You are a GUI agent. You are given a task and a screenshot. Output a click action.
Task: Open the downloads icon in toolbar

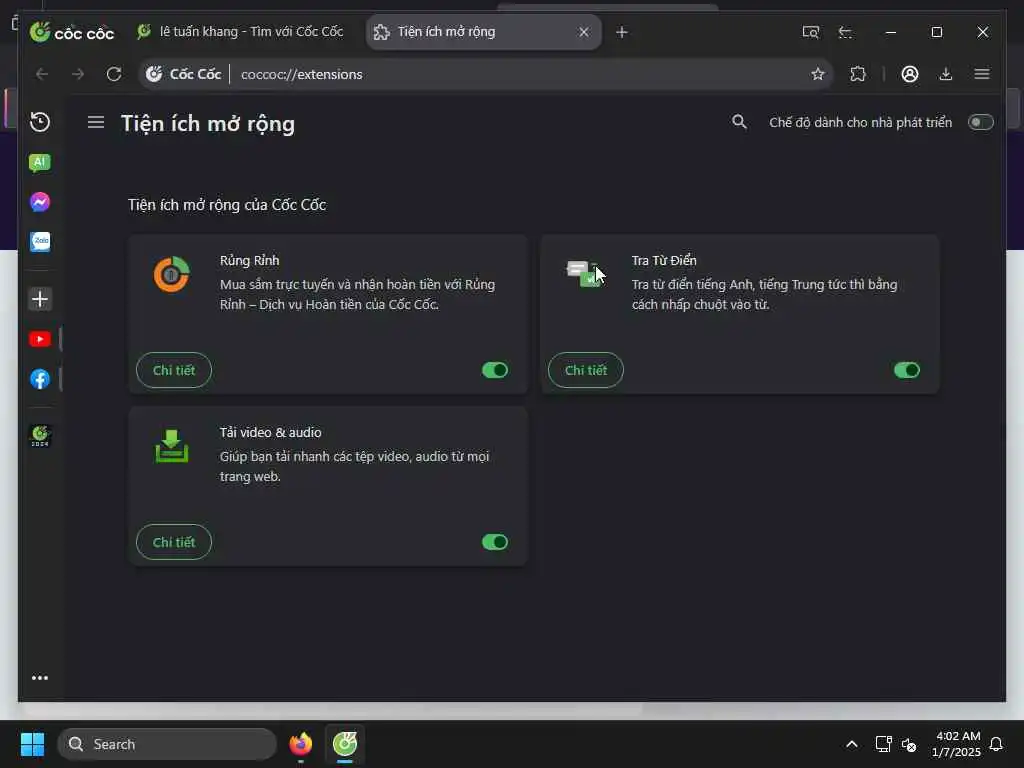946,74
